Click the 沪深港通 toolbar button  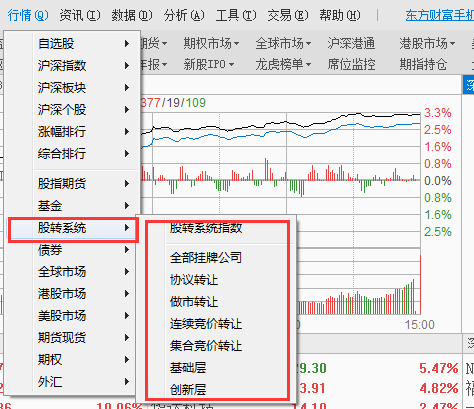(x=351, y=43)
